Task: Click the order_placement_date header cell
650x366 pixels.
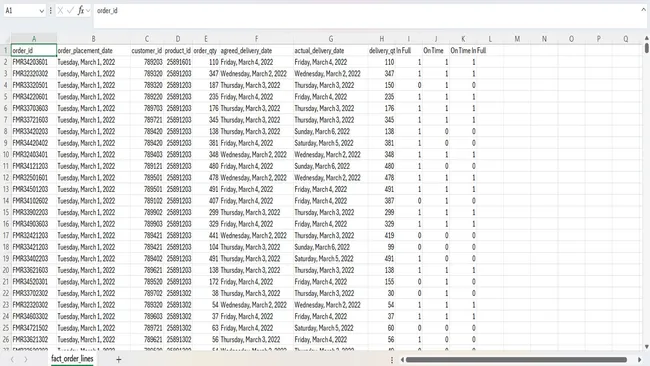Action: point(93,51)
